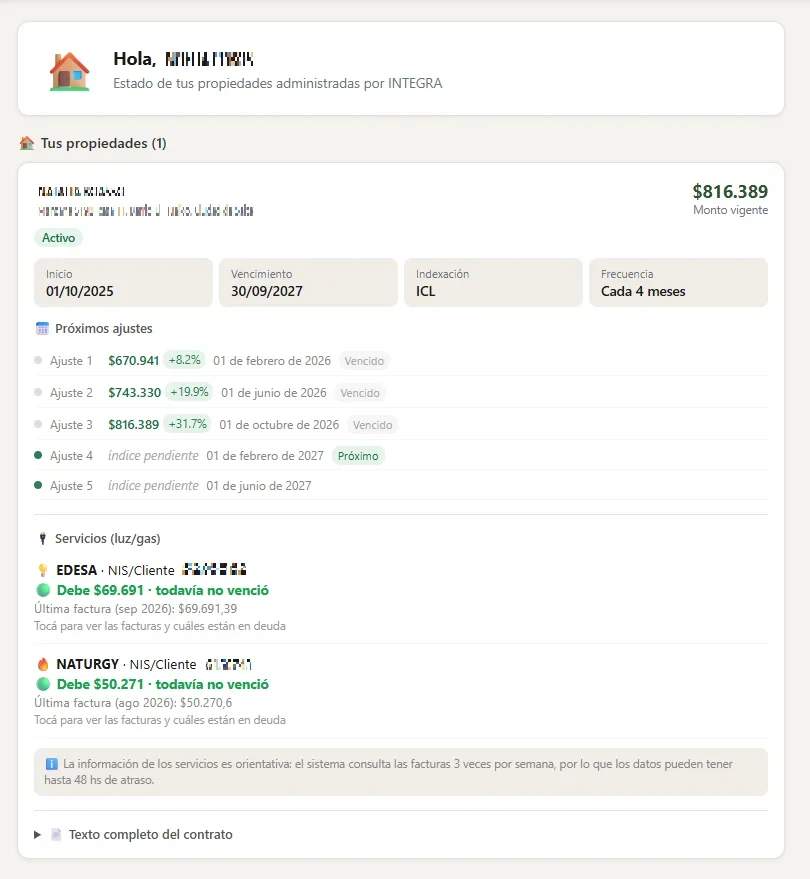The image size is (810, 879).
Task: Click the Servicios (luz/gas) heading
Action: [x=108, y=539]
